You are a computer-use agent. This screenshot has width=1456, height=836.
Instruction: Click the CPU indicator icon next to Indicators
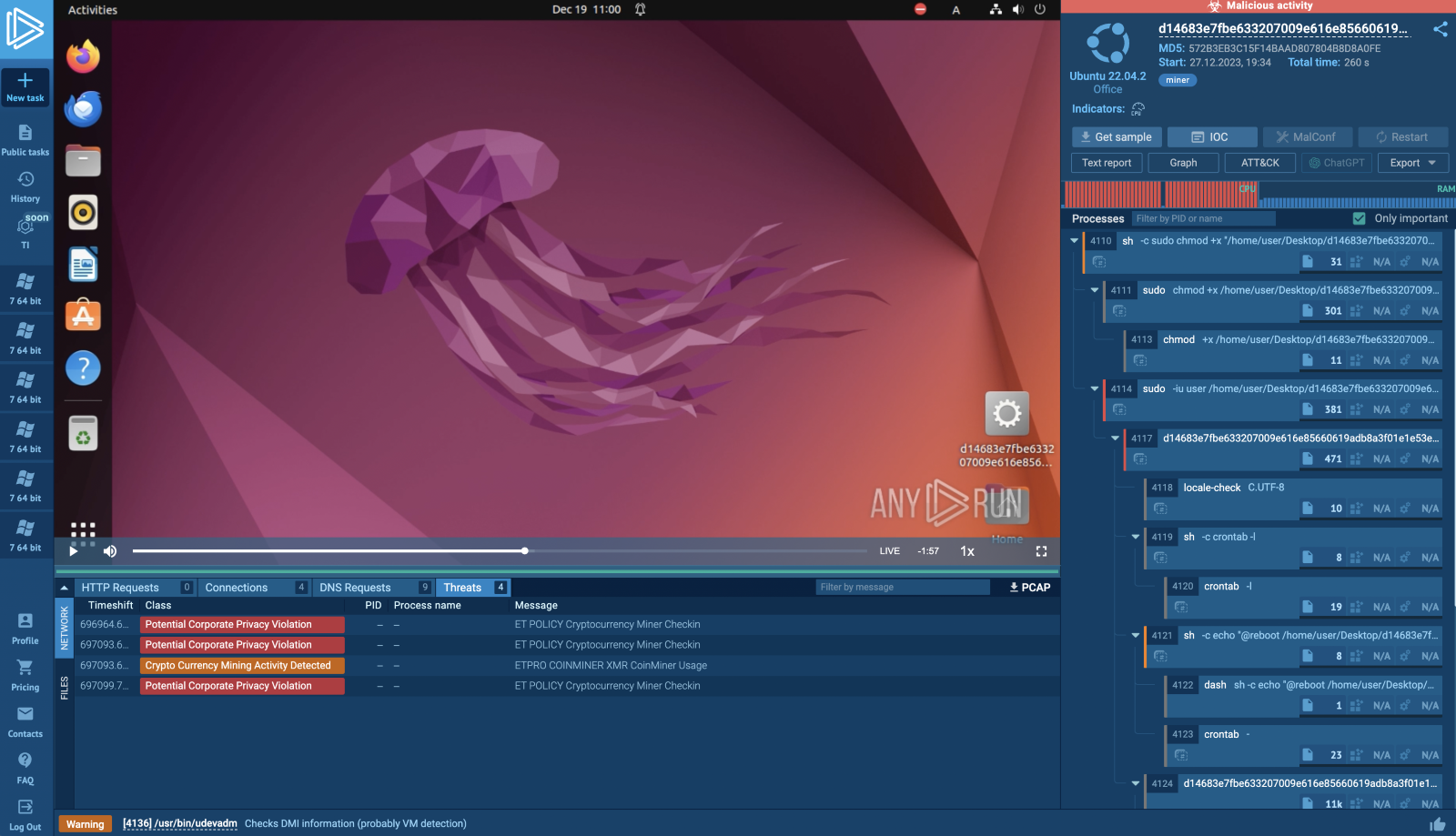pyautogui.click(x=1138, y=109)
